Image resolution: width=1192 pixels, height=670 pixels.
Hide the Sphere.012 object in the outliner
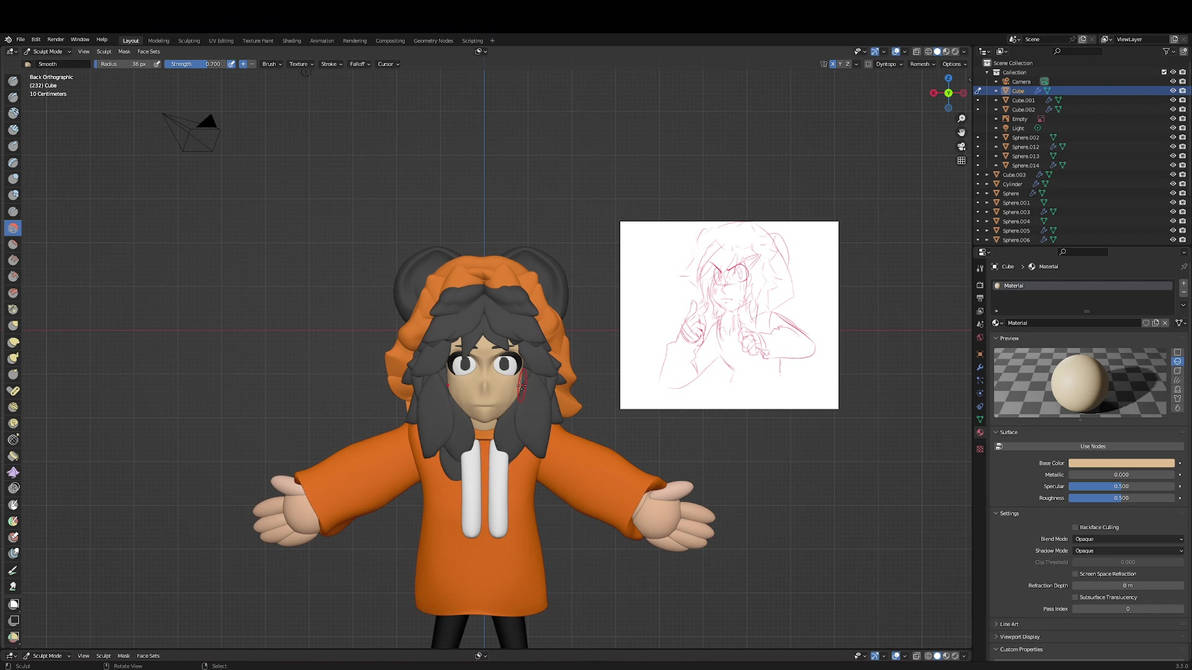coord(1173,146)
